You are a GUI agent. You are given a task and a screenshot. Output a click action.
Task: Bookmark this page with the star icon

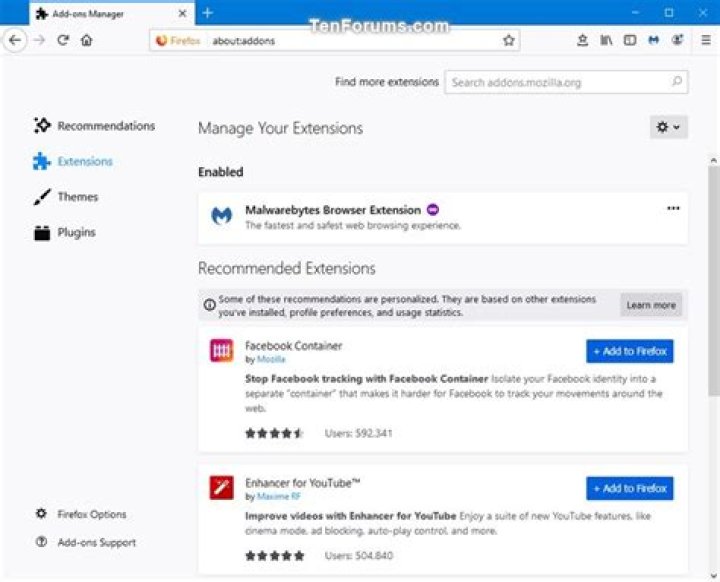pos(508,40)
